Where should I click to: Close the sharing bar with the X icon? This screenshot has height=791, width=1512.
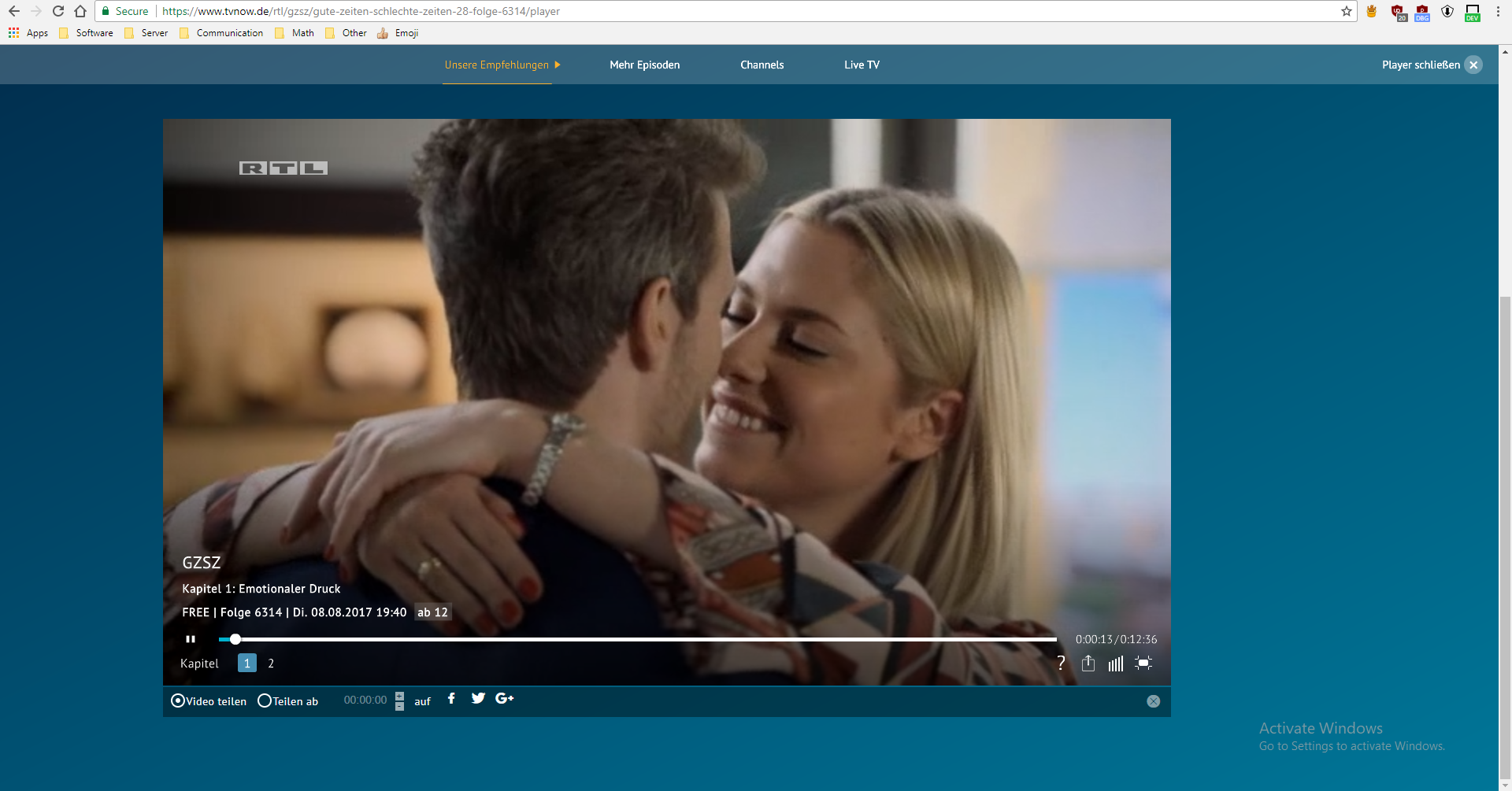1154,700
